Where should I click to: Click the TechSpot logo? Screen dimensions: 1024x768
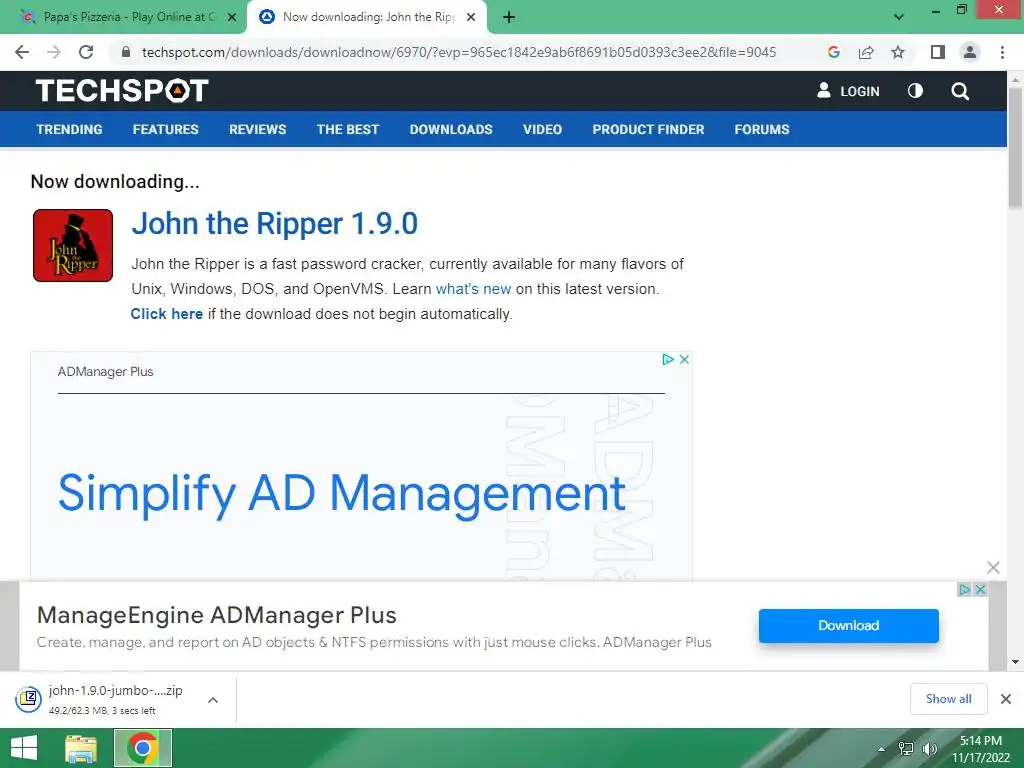point(122,90)
